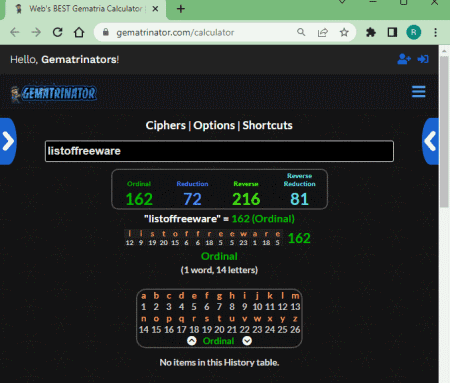Viewport: 450px width, 383px height.
Task: Click the "Hello, Gematrinators!" greeting
Action: pos(65,60)
